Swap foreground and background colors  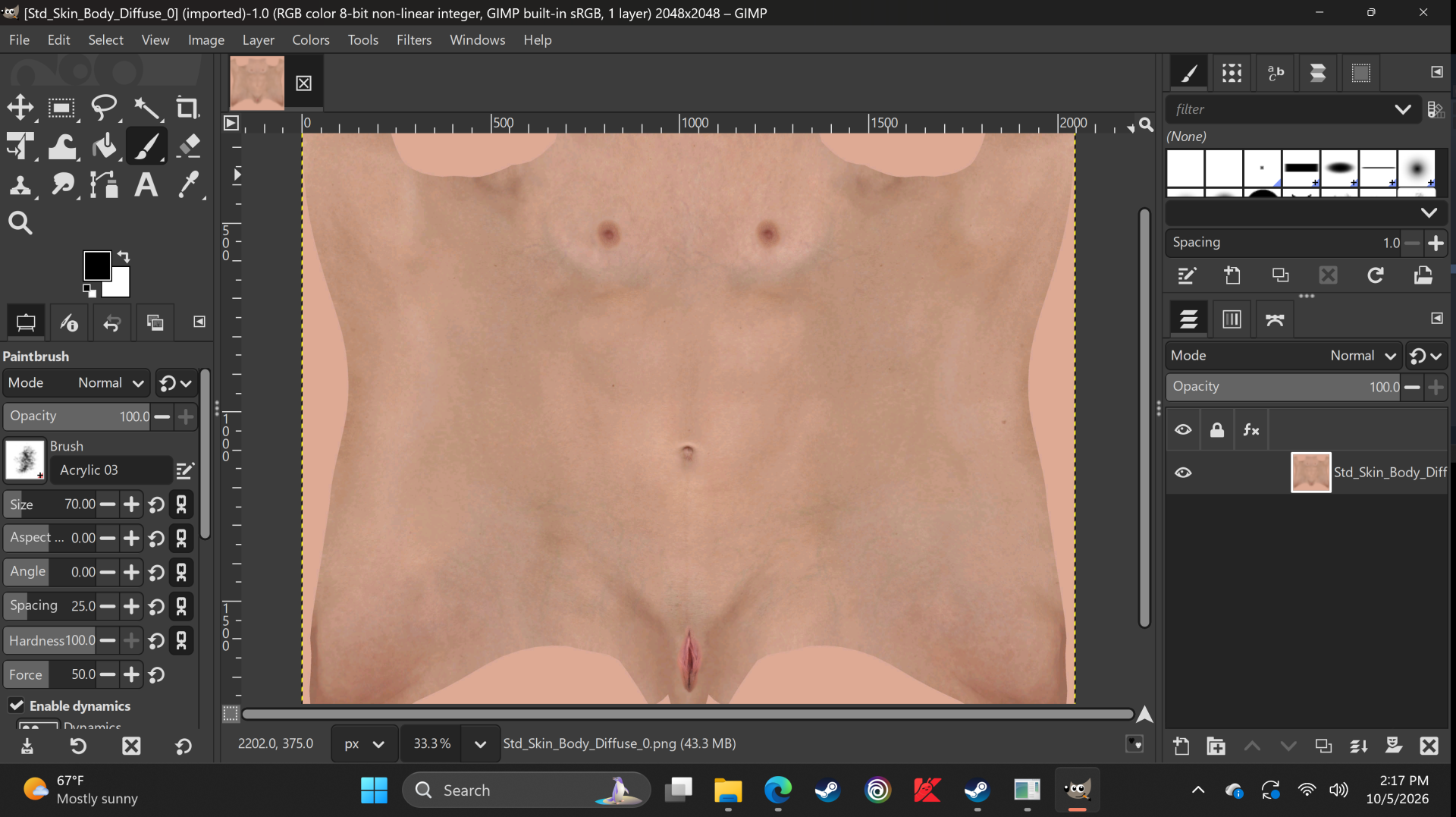[x=124, y=256]
